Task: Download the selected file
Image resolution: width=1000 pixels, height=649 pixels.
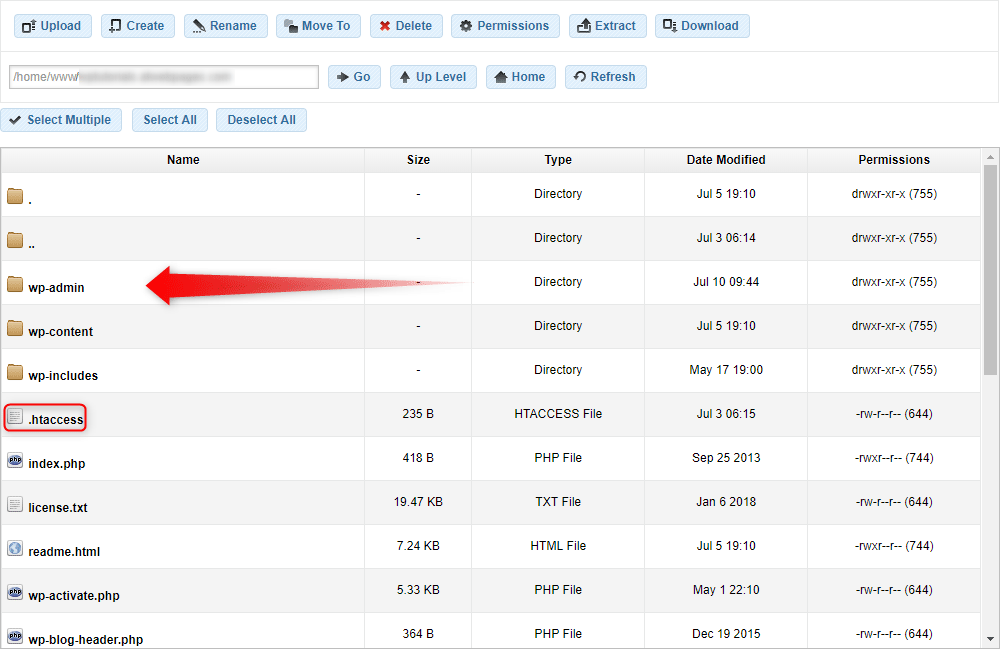Action: 702,26
